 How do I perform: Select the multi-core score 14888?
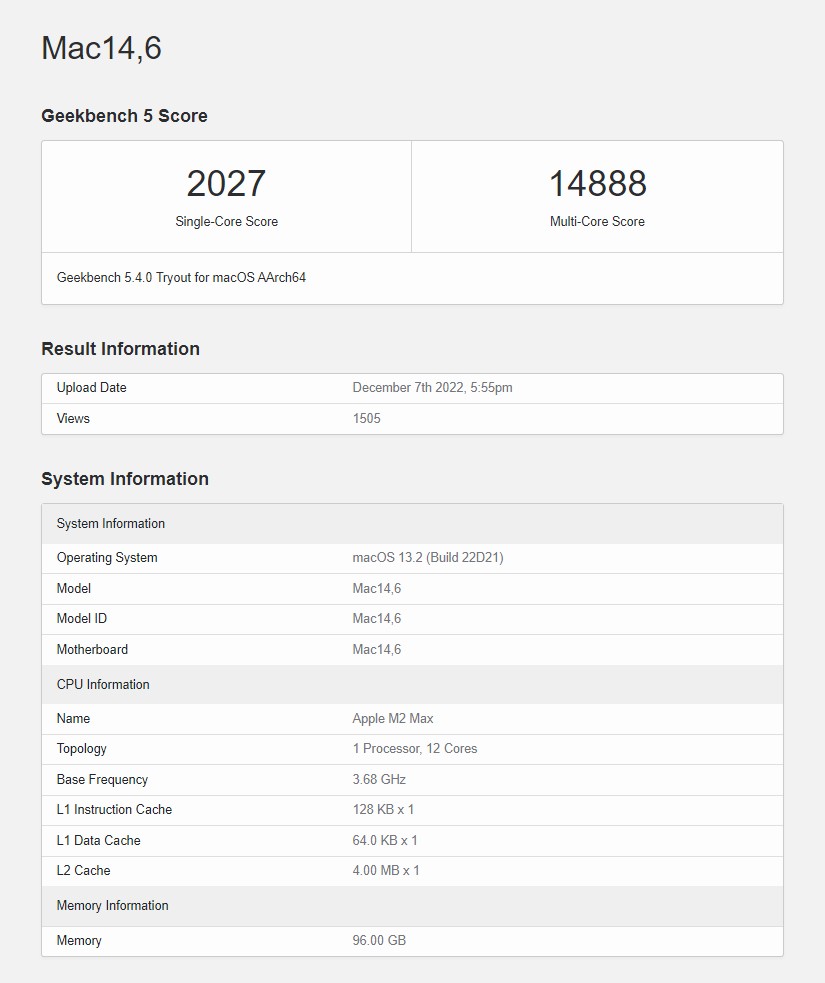click(597, 184)
